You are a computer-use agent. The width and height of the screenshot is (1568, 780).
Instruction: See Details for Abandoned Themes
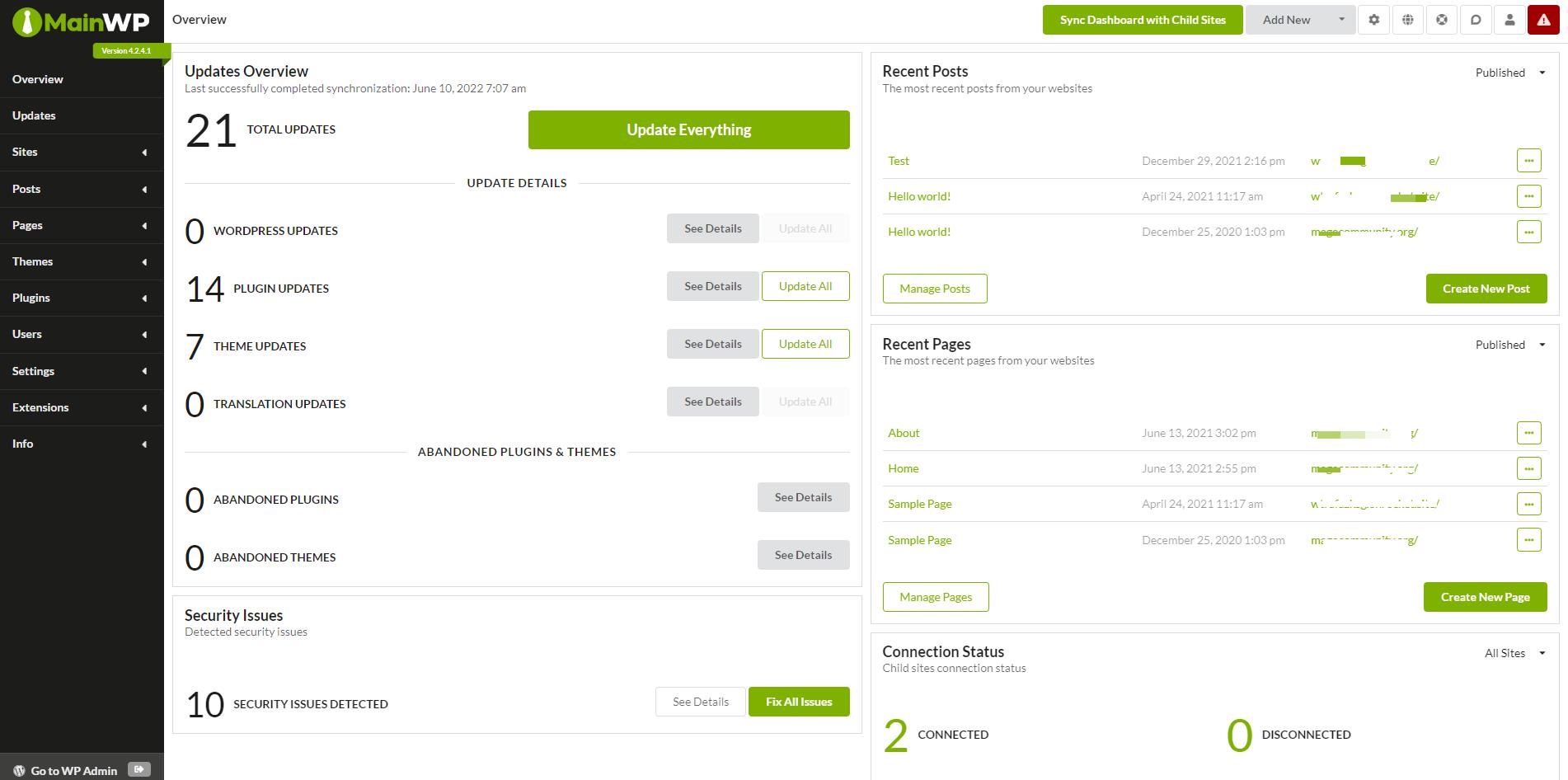[803, 555]
